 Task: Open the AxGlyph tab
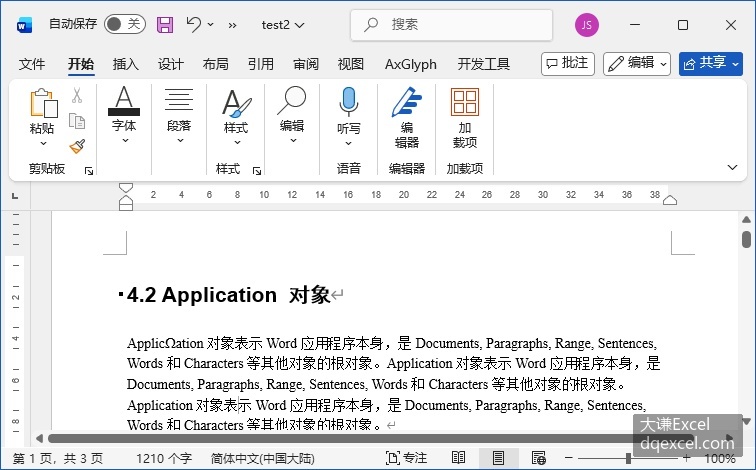coord(411,64)
